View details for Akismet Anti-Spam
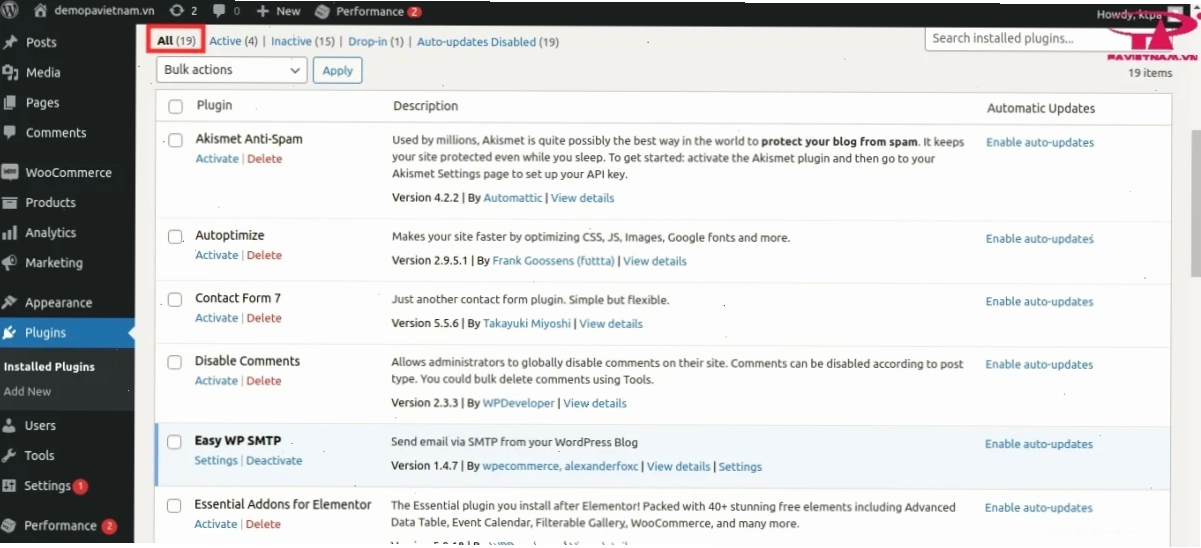1201x548 pixels. (x=583, y=198)
